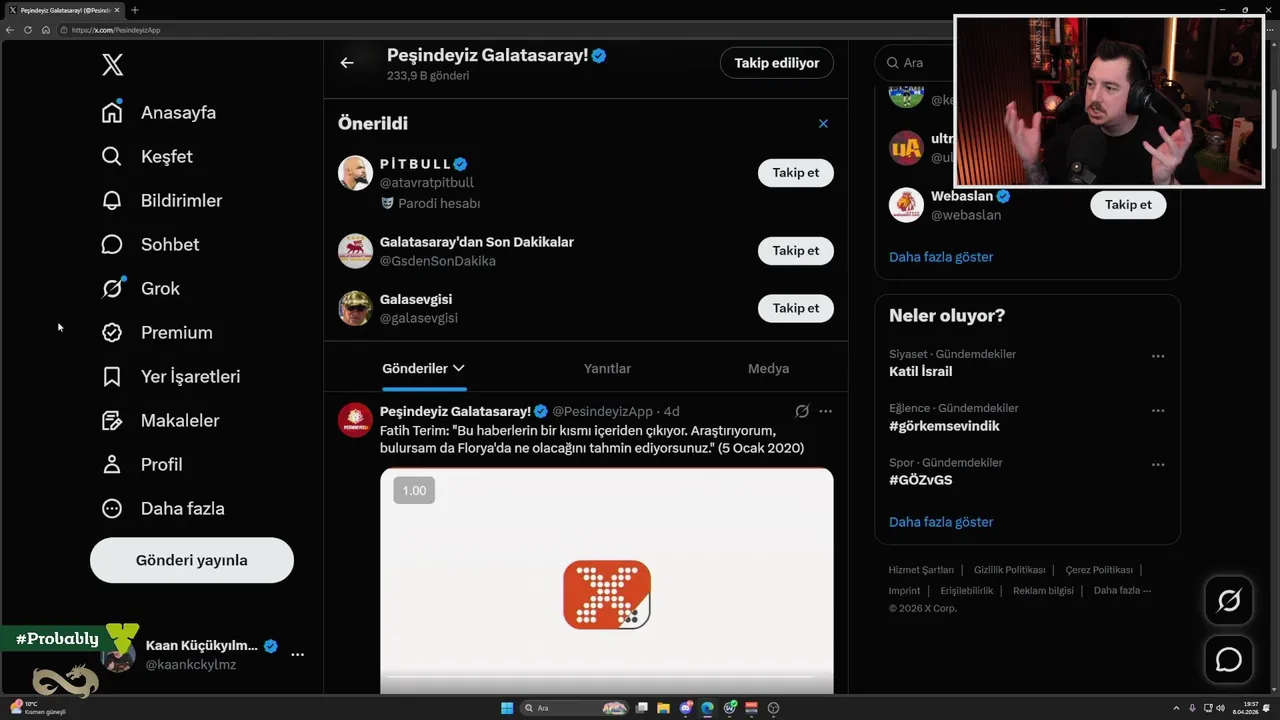Open Grok from the sidebar

pos(141,288)
